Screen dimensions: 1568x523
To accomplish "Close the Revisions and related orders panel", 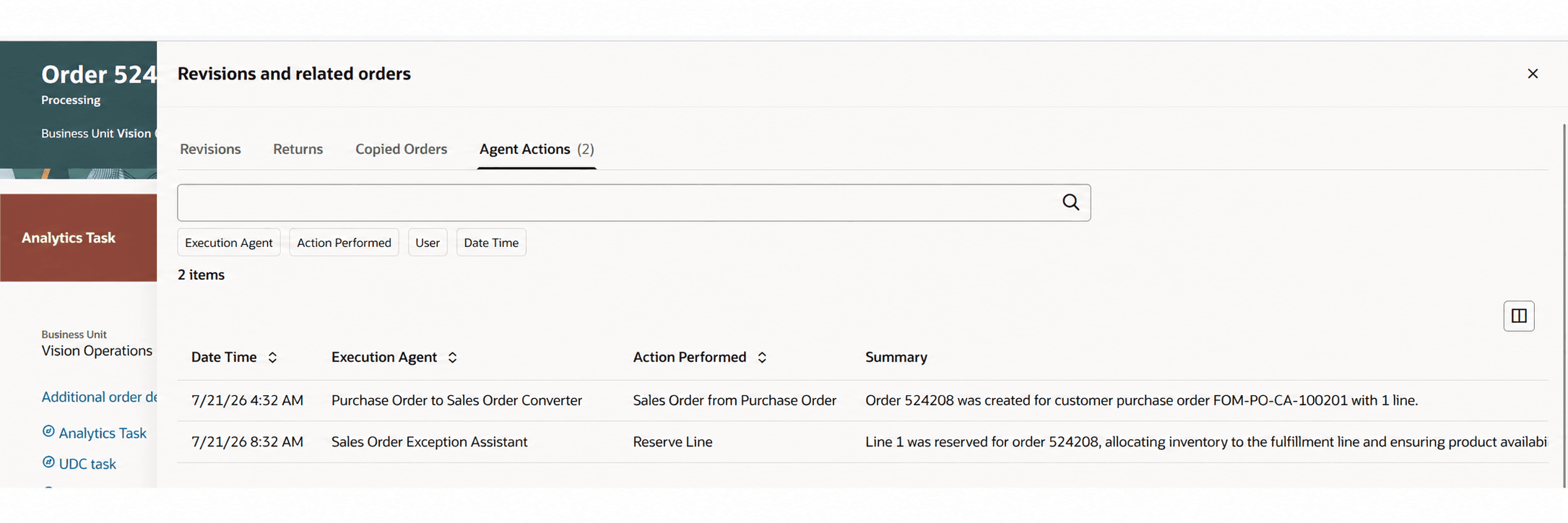I will click(x=1533, y=74).
